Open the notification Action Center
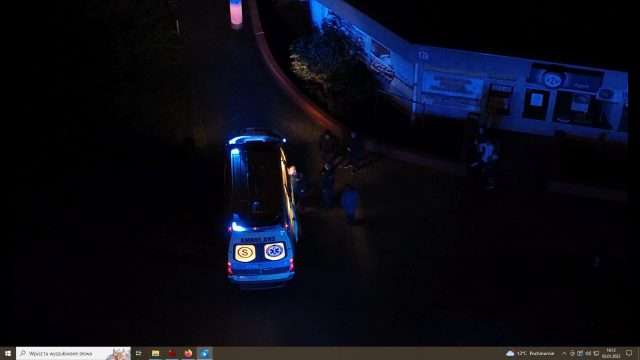640x360 pixels. click(x=629, y=353)
